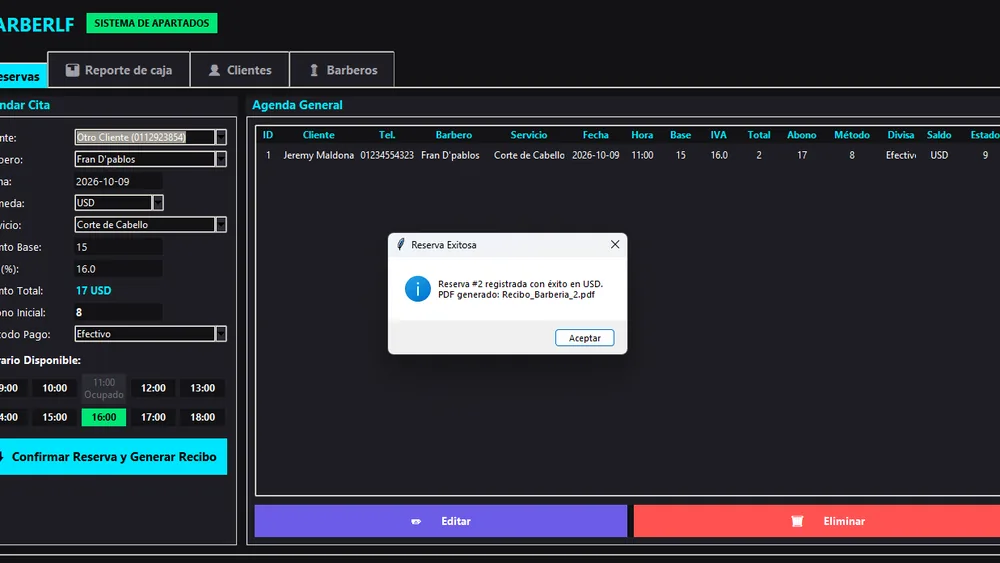Image resolution: width=1000 pixels, height=563 pixels.
Task: Click the Clientes person icon
Action: (x=214, y=70)
